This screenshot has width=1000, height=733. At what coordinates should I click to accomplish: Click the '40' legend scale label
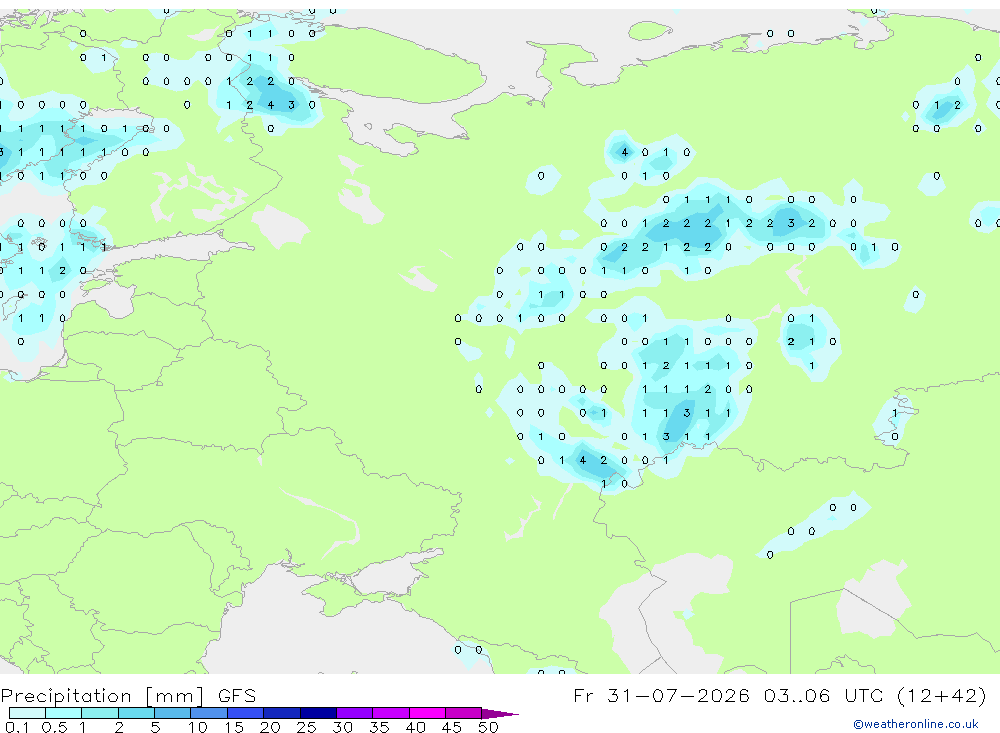pos(416,727)
